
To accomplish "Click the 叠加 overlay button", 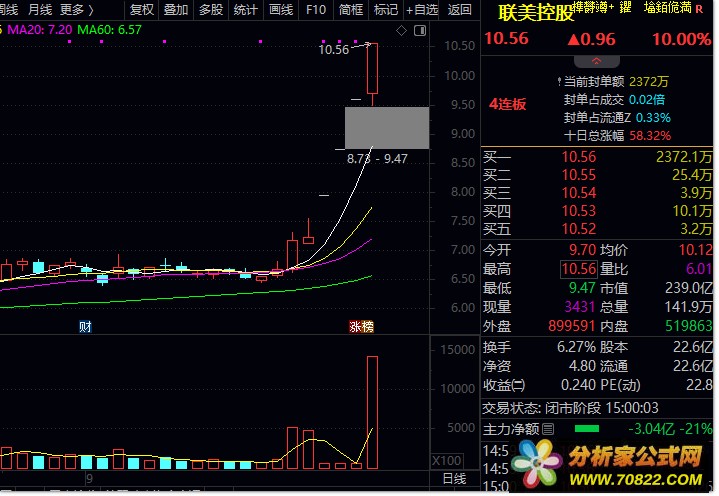I will tap(176, 9).
